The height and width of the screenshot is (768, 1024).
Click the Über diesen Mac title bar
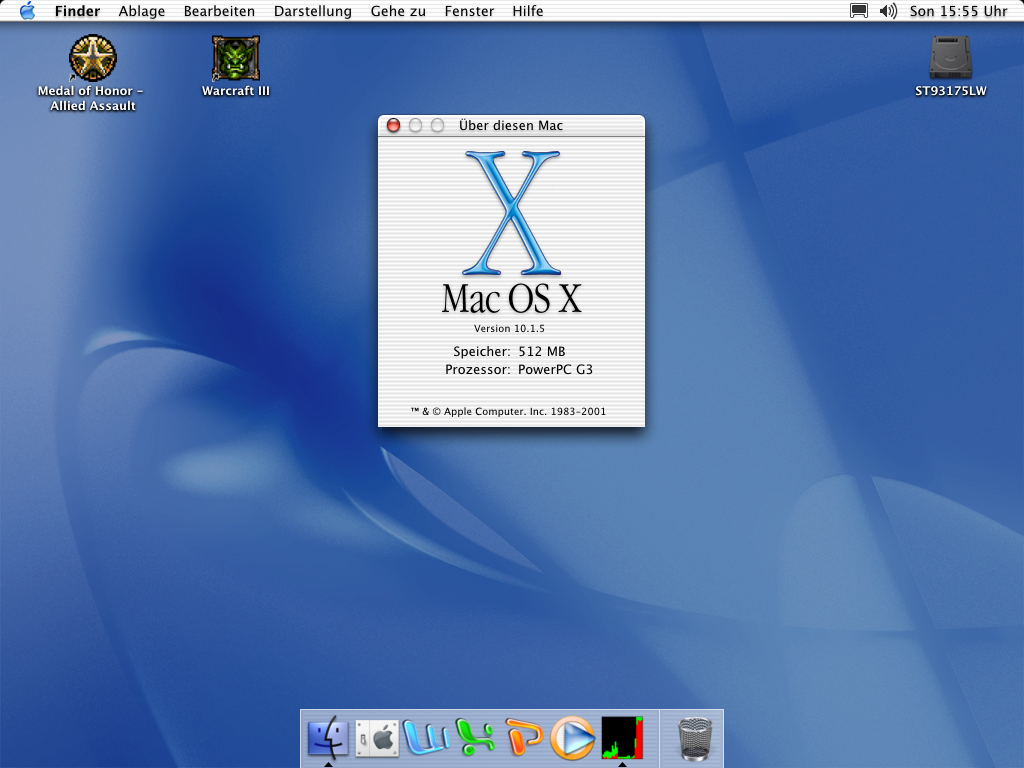(x=511, y=125)
